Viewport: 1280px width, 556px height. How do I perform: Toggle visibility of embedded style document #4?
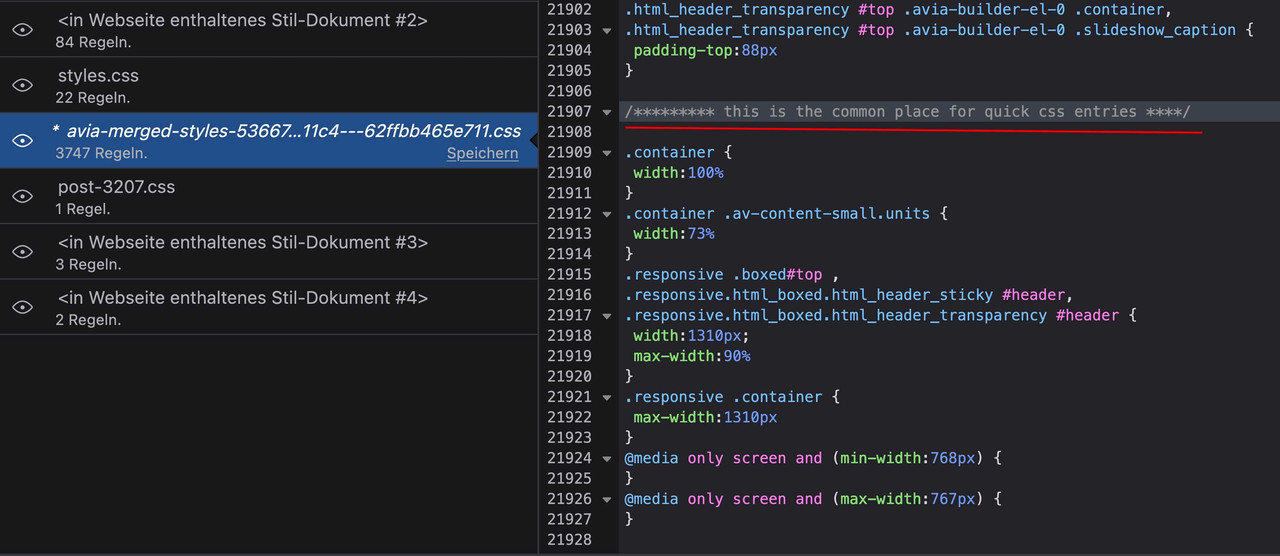(x=22, y=308)
